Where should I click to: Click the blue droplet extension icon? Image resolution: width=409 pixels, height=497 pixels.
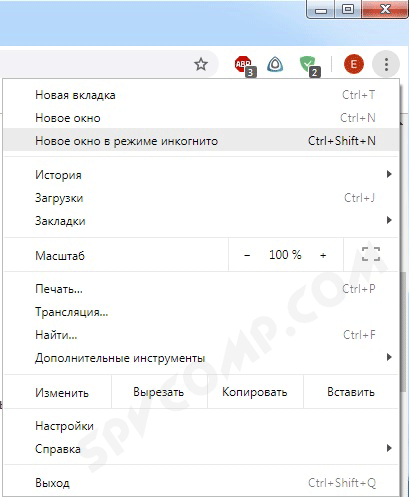coord(275,64)
